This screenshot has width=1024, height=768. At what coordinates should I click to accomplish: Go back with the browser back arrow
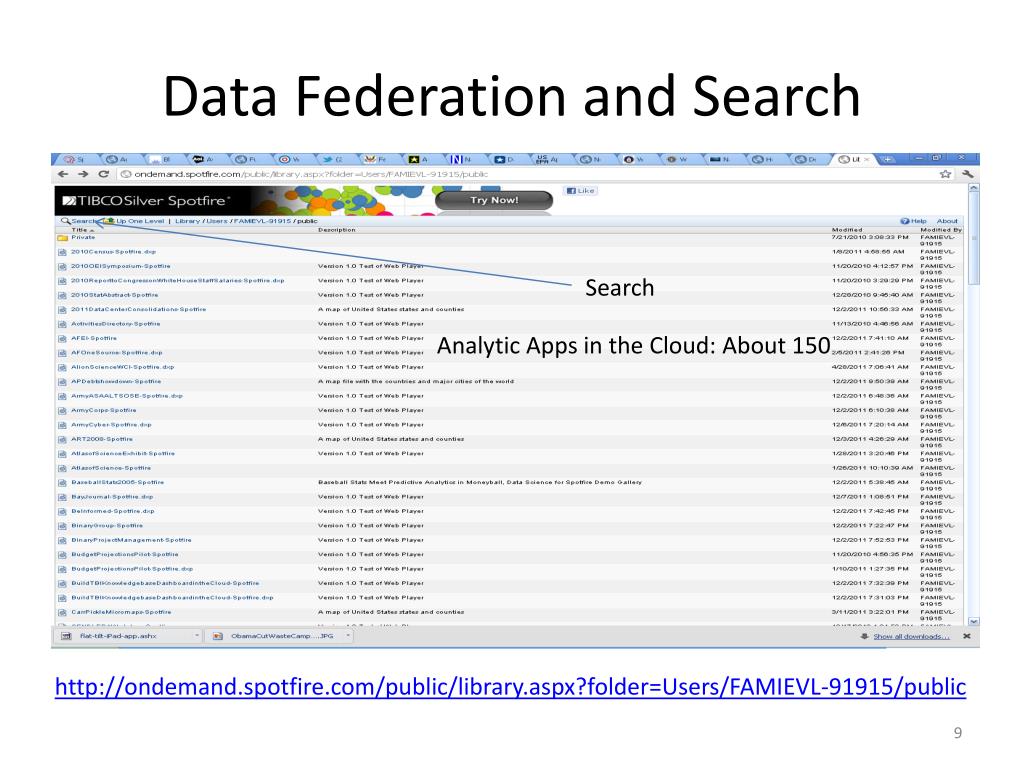coord(63,174)
